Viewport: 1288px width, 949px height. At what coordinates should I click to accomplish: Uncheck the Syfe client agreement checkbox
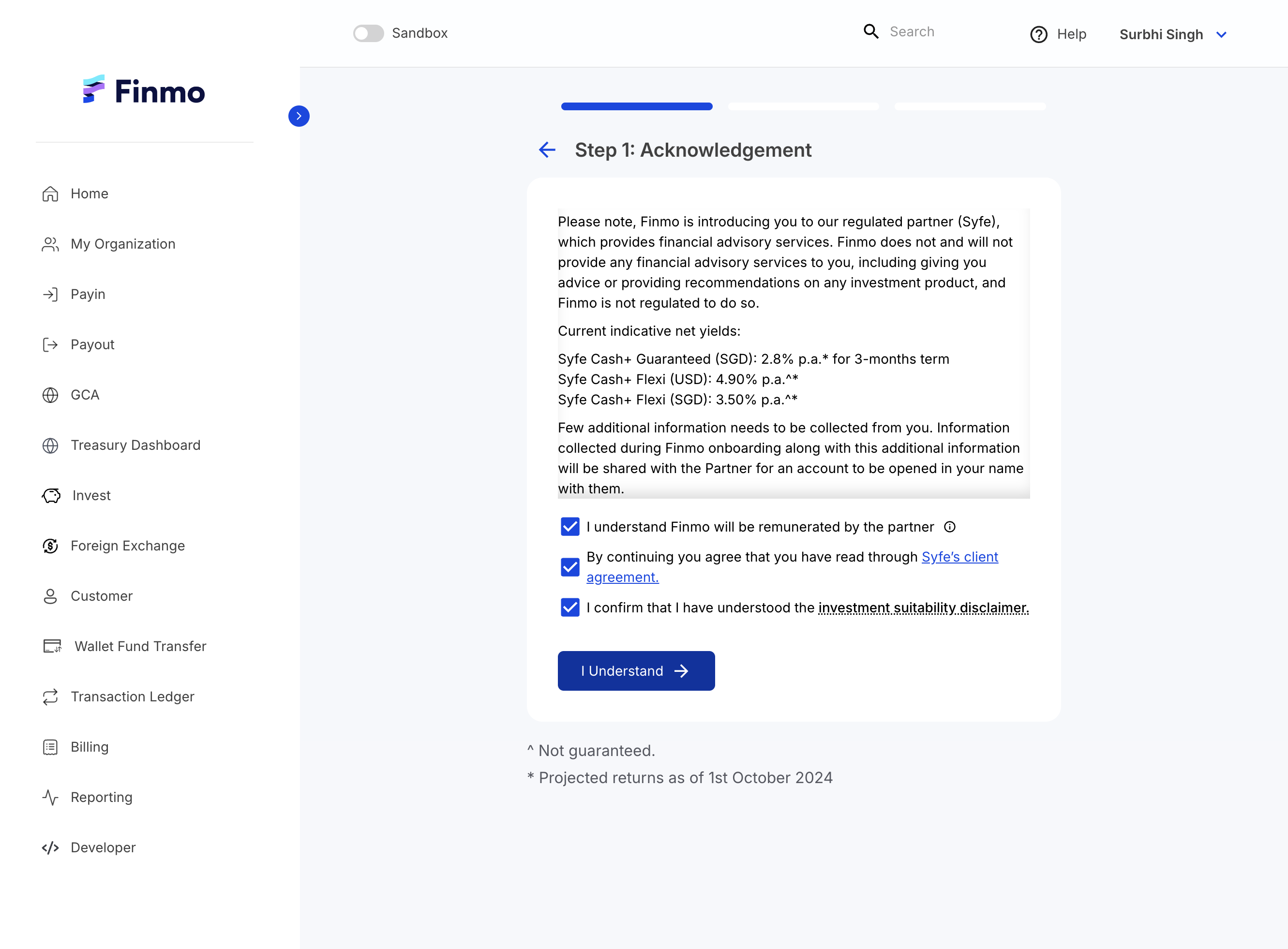coord(570,567)
